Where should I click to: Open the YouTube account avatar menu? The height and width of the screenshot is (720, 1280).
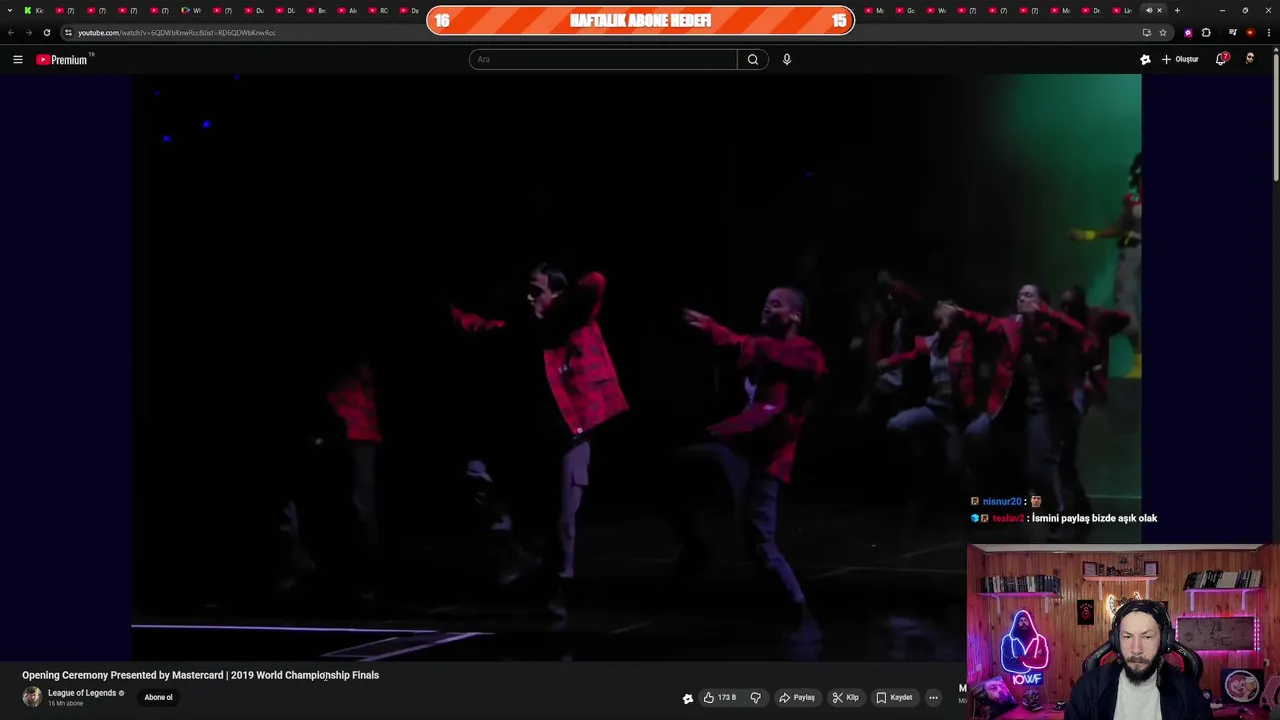[x=1249, y=59]
